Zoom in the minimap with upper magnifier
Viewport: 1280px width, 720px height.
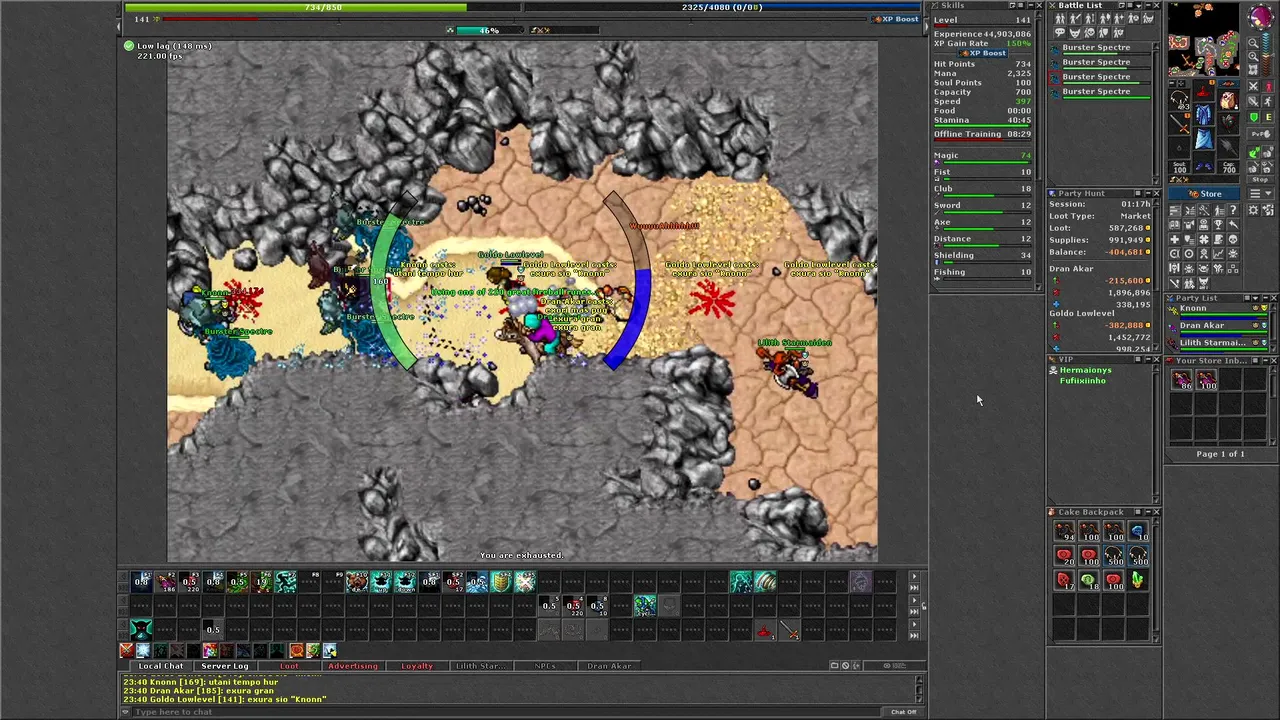pos(1253,43)
